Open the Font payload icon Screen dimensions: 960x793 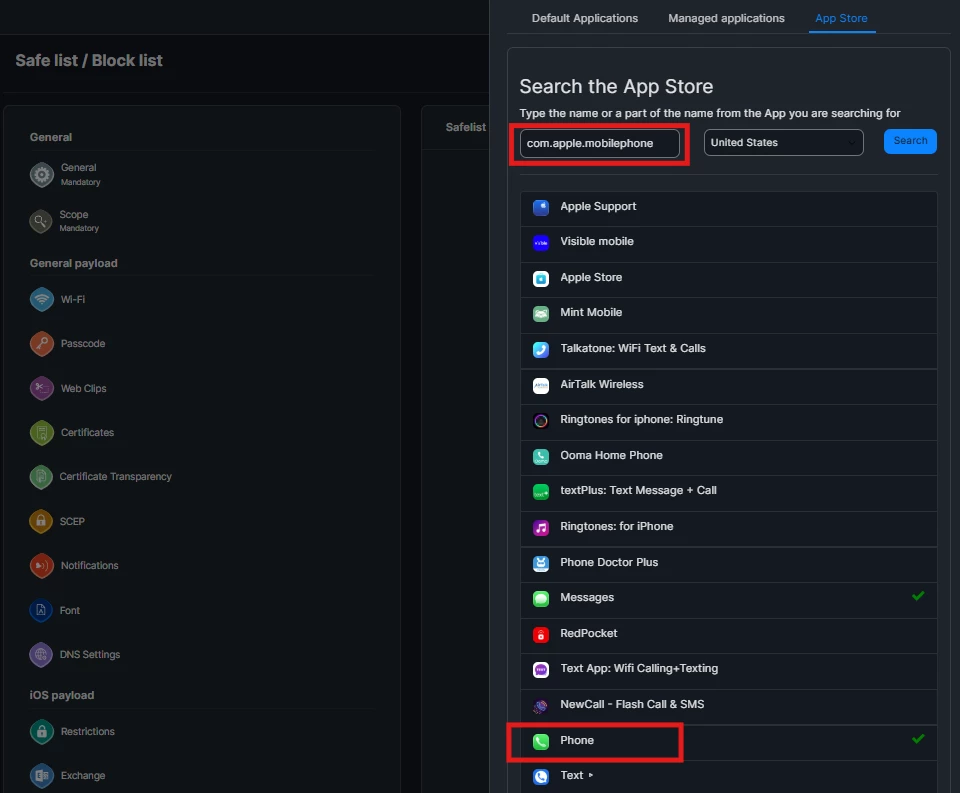pyautogui.click(x=41, y=610)
